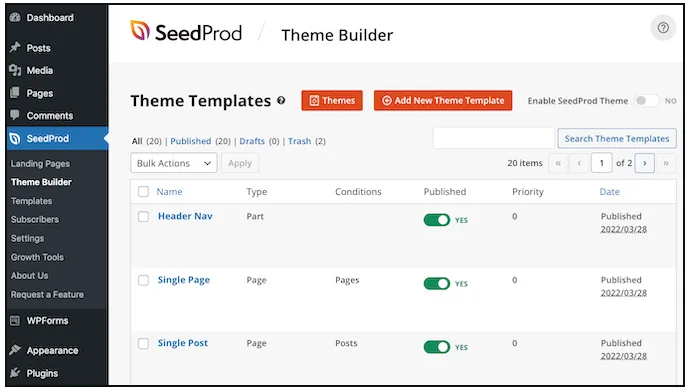This screenshot has height=390, width=690.
Task: Open About Us submenu item
Action: [x=29, y=276]
